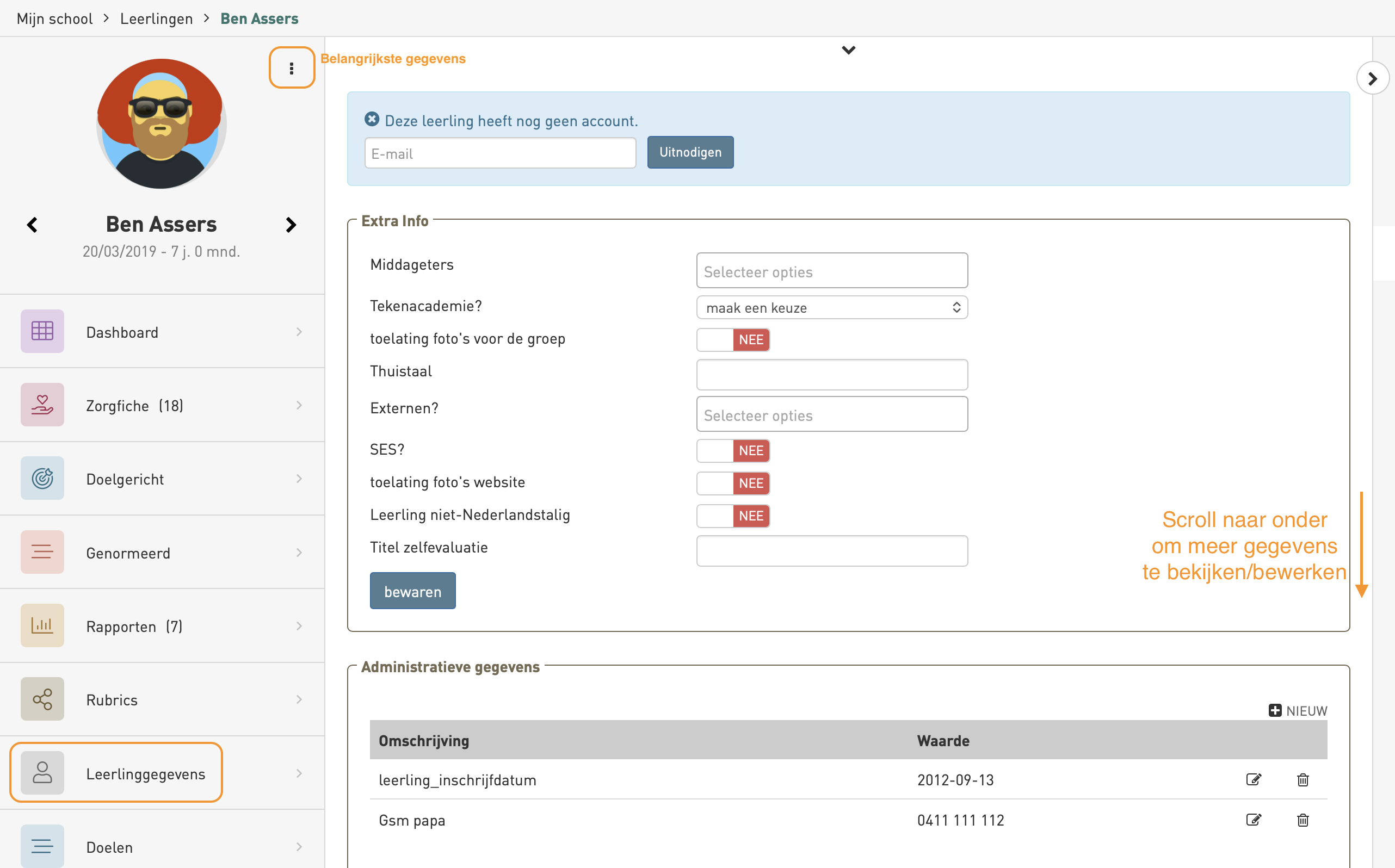Open the Rubrics share icon
Viewport: 1395px width, 868px height.
[x=42, y=699]
